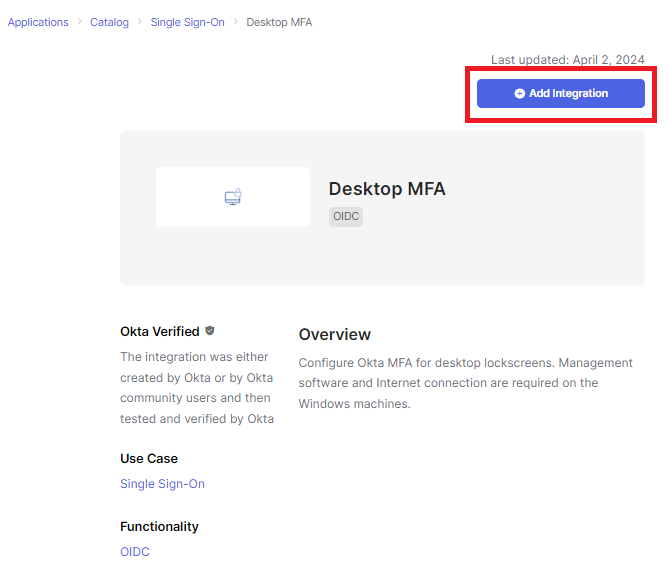Viewport: 668px width, 564px height.
Task: Click the Okta Verified shield badge icon
Action: point(210,331)
